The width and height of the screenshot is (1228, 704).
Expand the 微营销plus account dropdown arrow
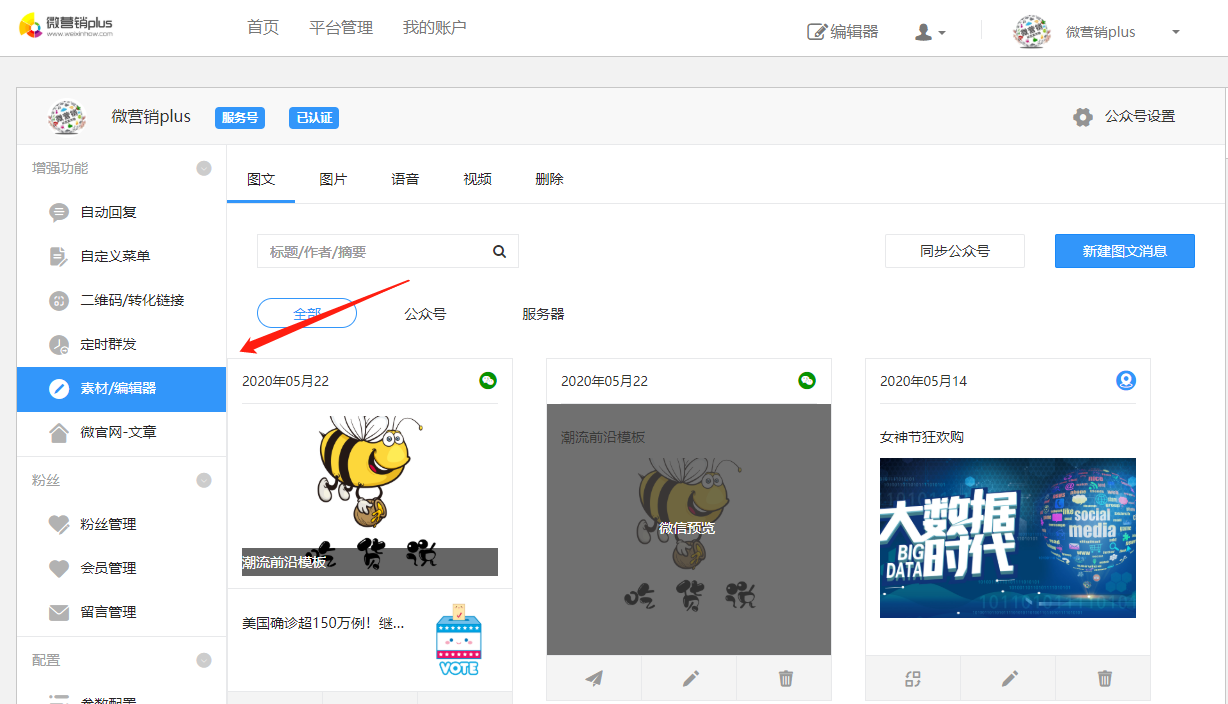[x=1176, y=32]
